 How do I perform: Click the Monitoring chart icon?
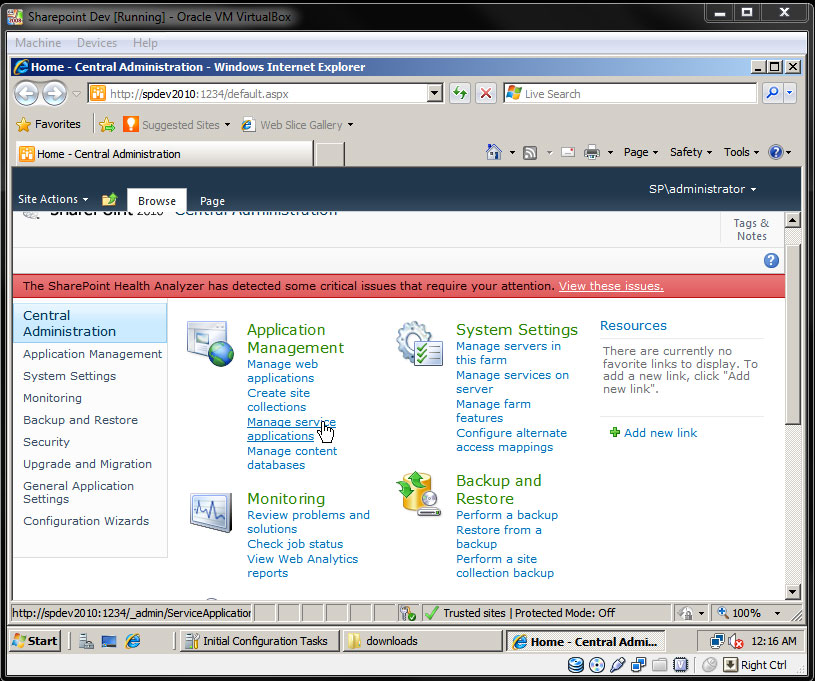[211, 513]
